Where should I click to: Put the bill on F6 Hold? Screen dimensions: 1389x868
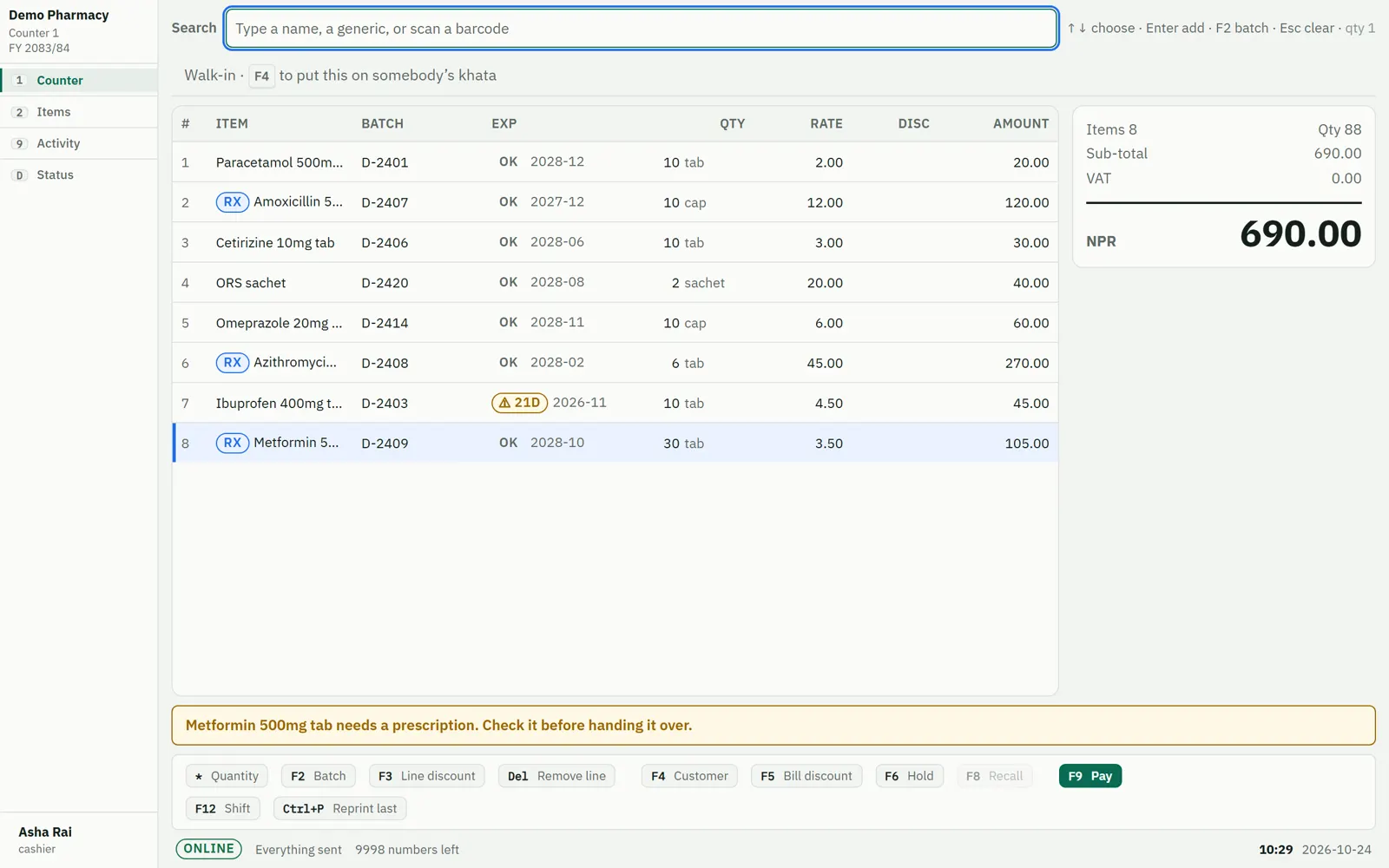(x=909, y=776)
